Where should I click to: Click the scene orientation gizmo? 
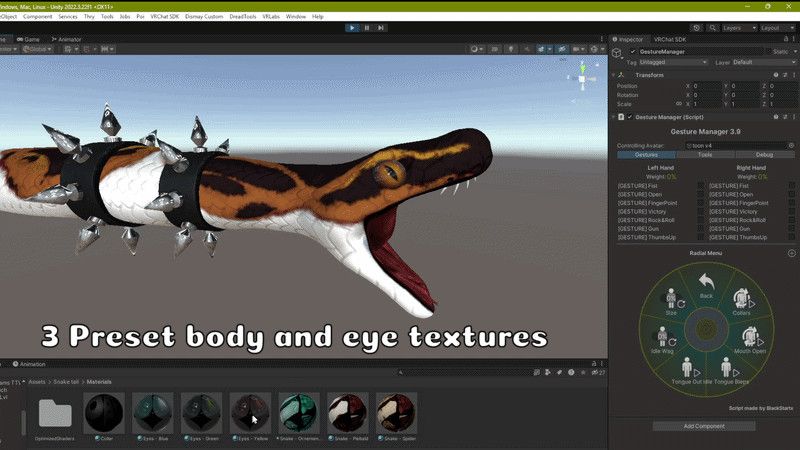click(x=582, y=79)
